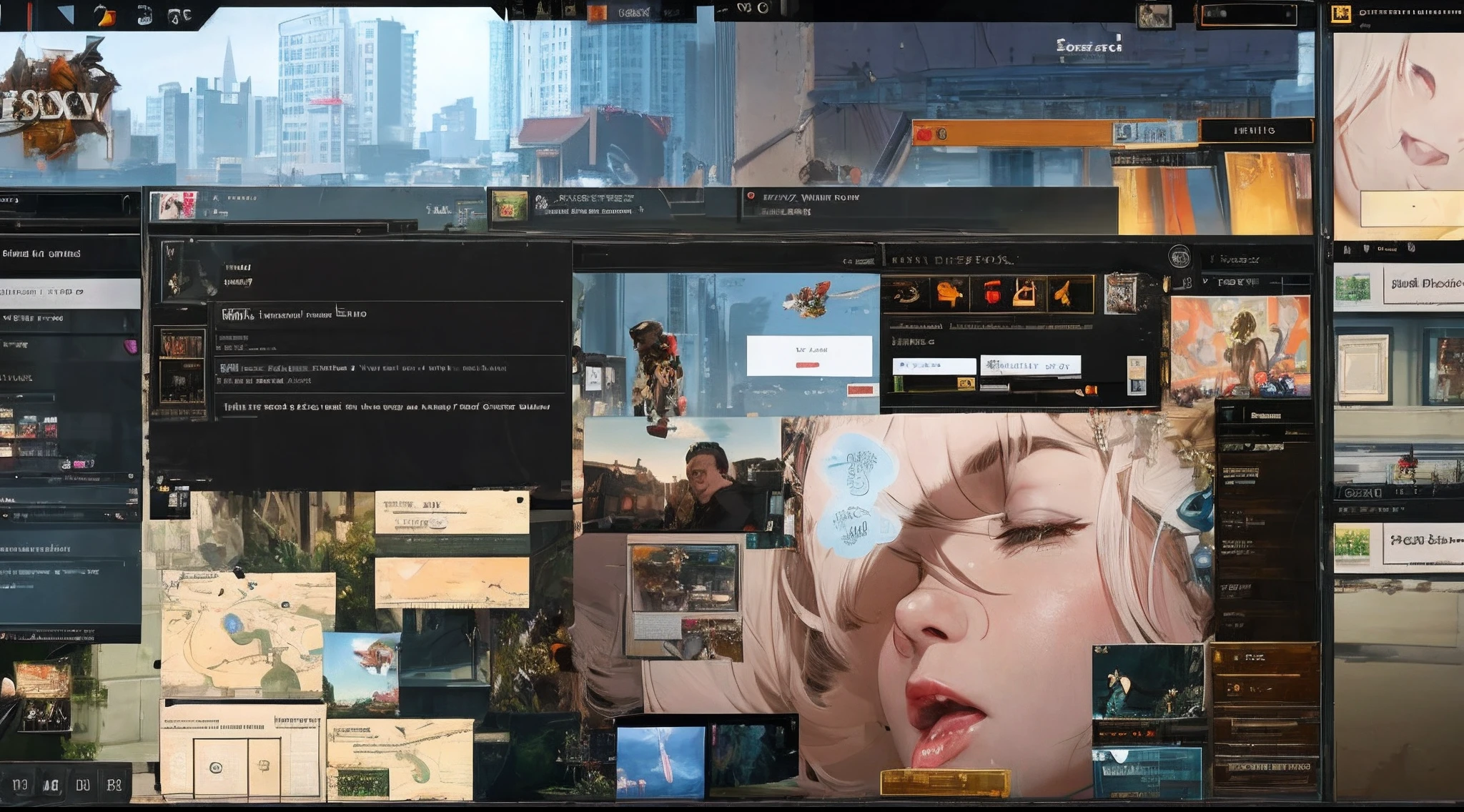Click the red circle icon on the orange bar
Viewport: 1464px width, 812px height.
(924, 134)
